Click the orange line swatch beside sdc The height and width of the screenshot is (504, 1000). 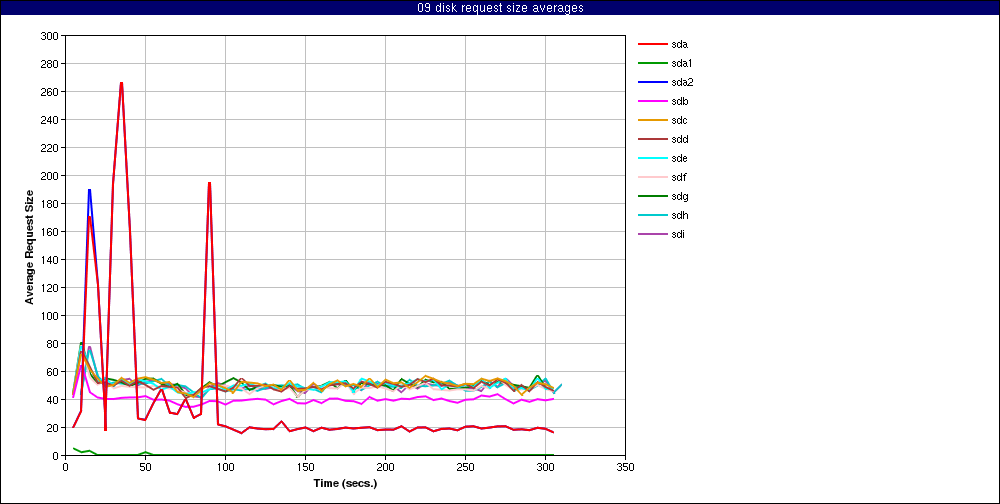(652, 121)
